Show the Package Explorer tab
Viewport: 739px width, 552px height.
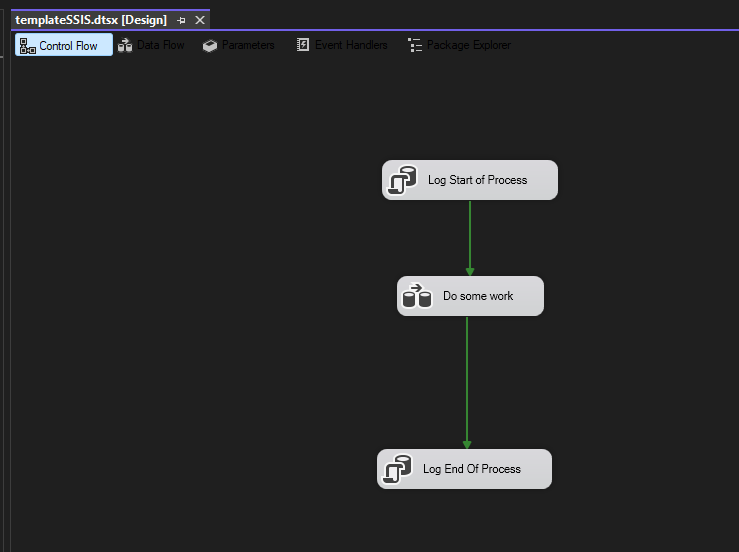(x=468, y=45)
